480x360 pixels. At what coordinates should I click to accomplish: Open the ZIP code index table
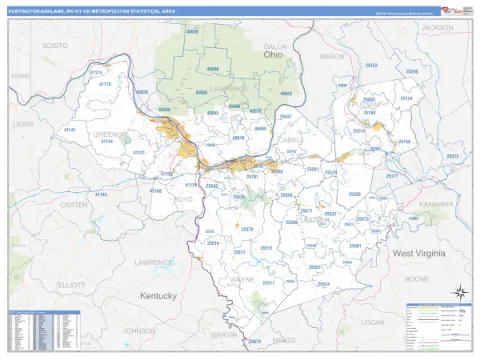[x=44, y=330]
